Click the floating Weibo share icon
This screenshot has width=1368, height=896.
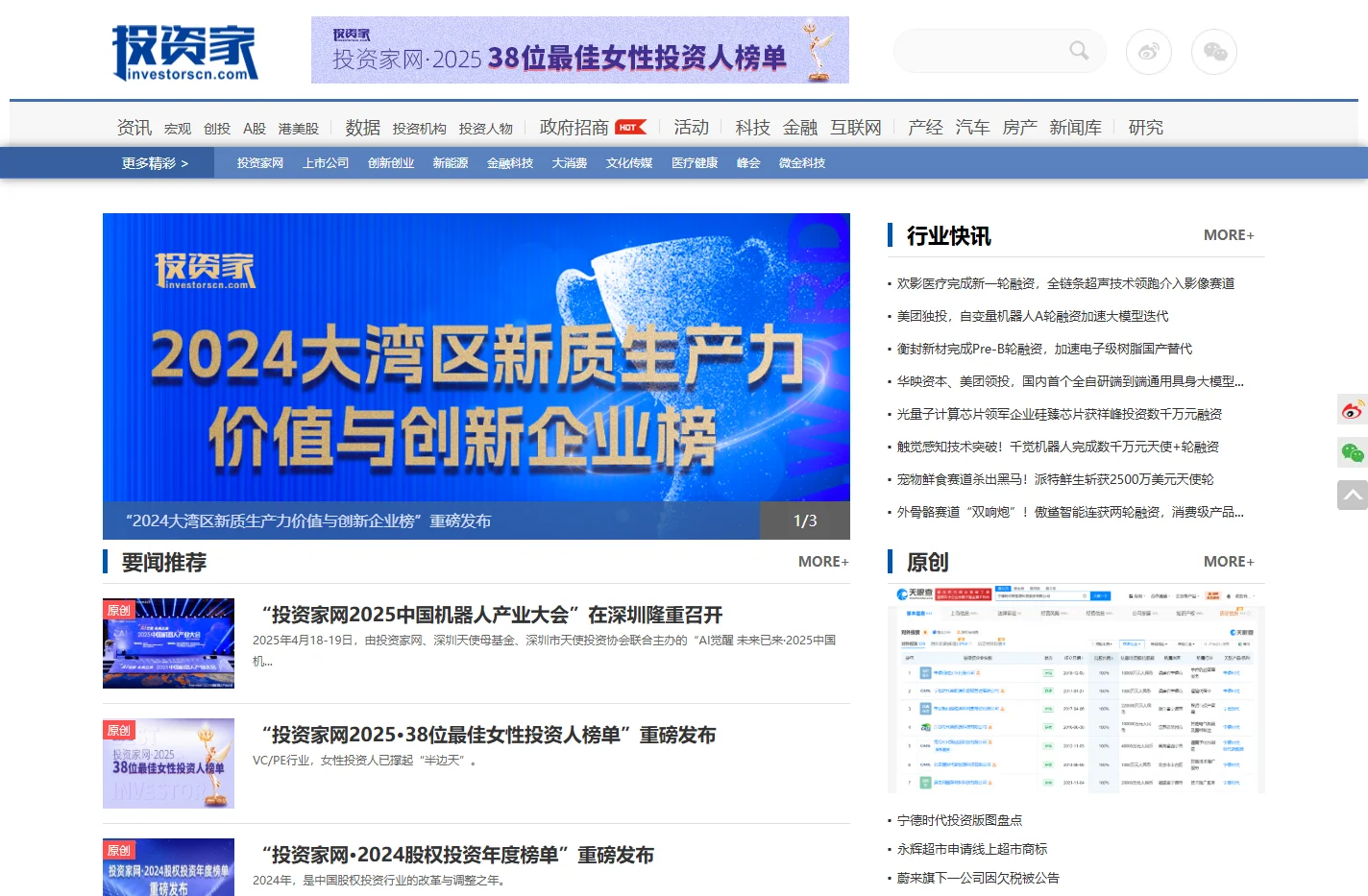point(1353,410)
